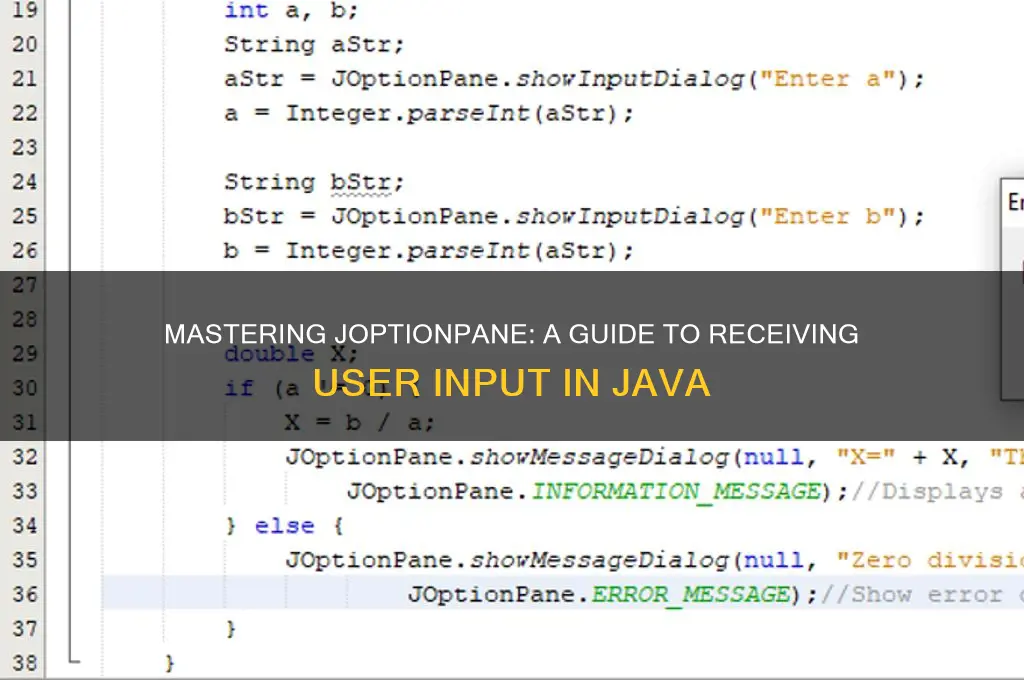Click the article title 'Mastering JOptionPane' headline

(511, 334)
